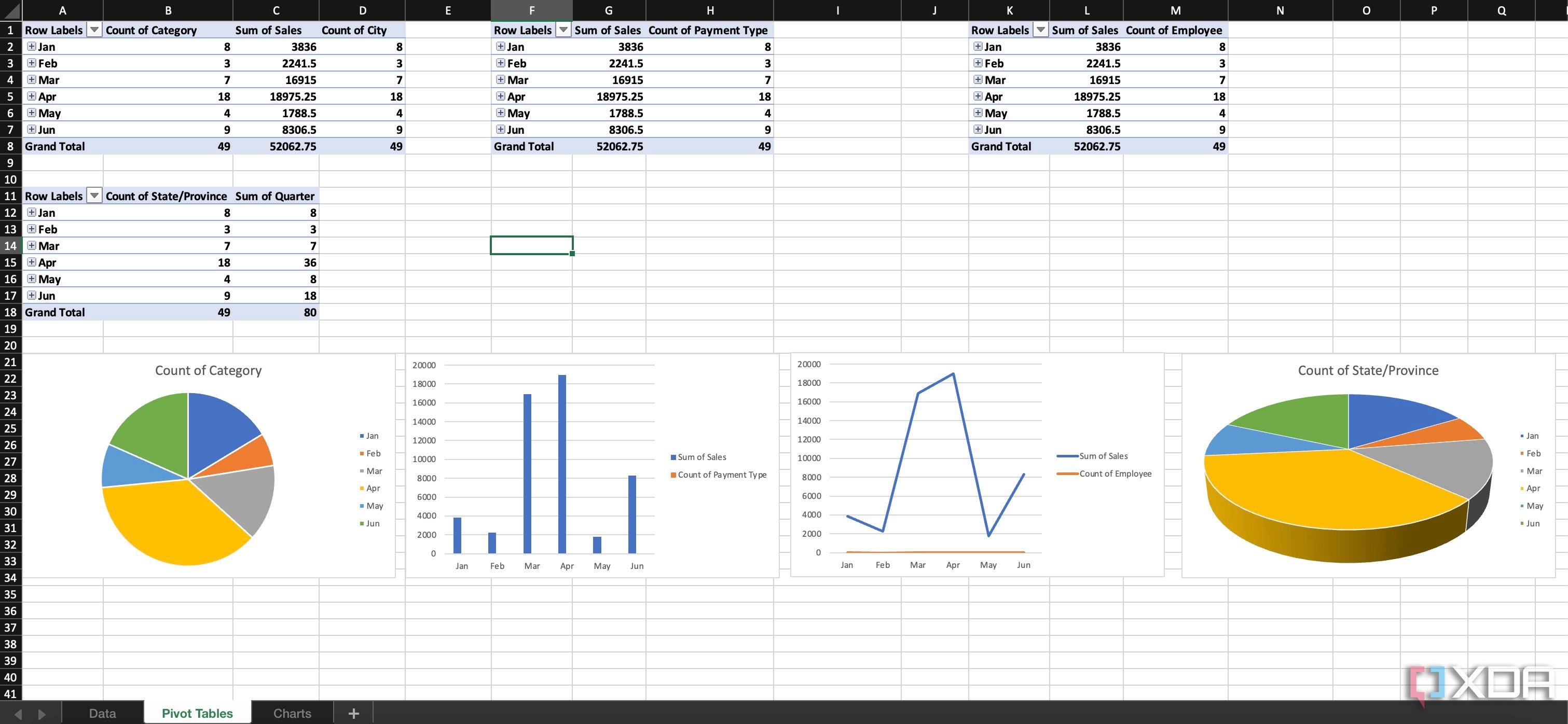Click Sum of Sales legend entry in bar chart
This screenshot has height=724, width=1568.
(698, 457)
